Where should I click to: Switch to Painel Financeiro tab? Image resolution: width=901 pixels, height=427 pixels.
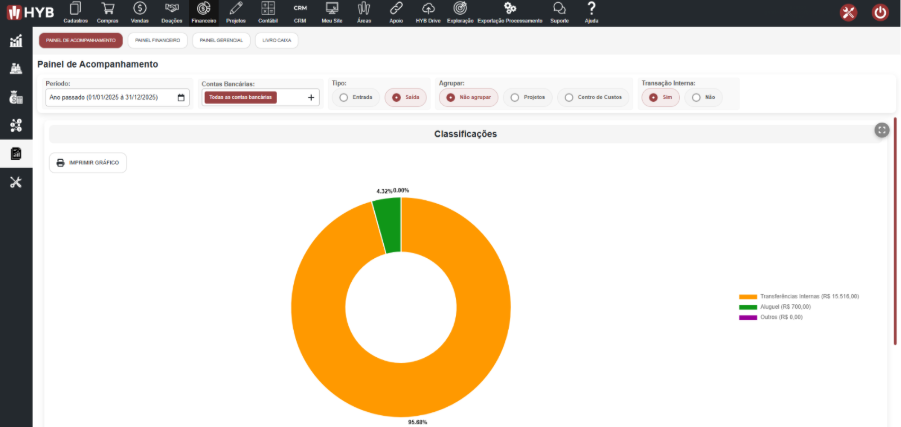coord(159,41)
